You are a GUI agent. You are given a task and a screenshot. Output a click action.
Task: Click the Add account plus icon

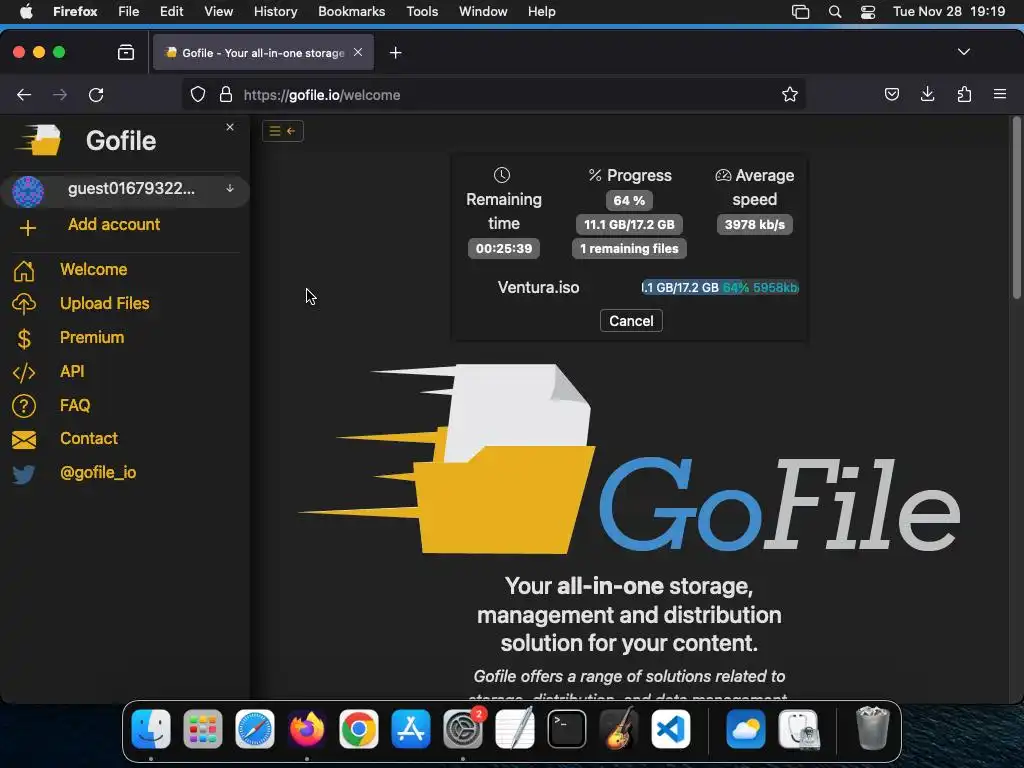(27, 228)
